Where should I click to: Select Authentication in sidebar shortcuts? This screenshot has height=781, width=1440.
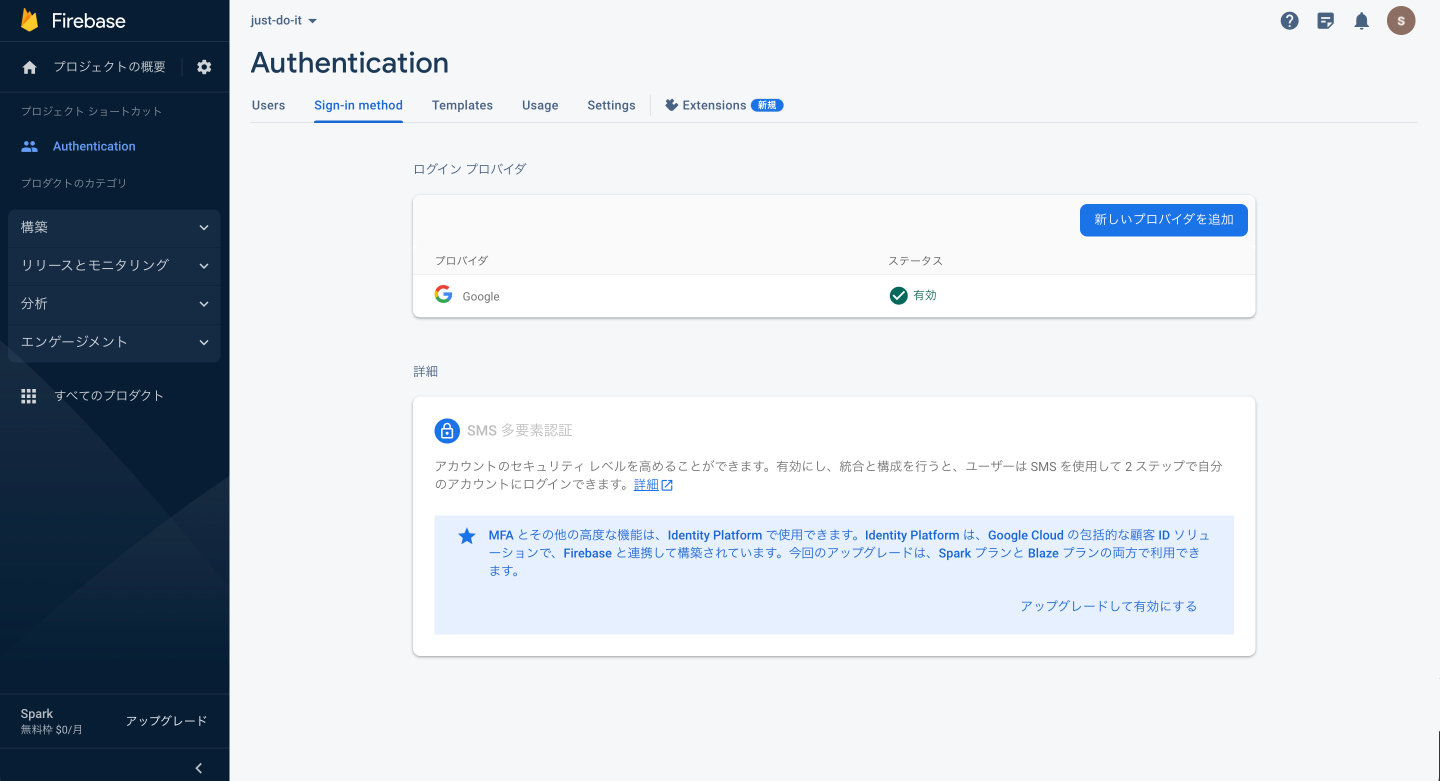(x=94, y=146)
